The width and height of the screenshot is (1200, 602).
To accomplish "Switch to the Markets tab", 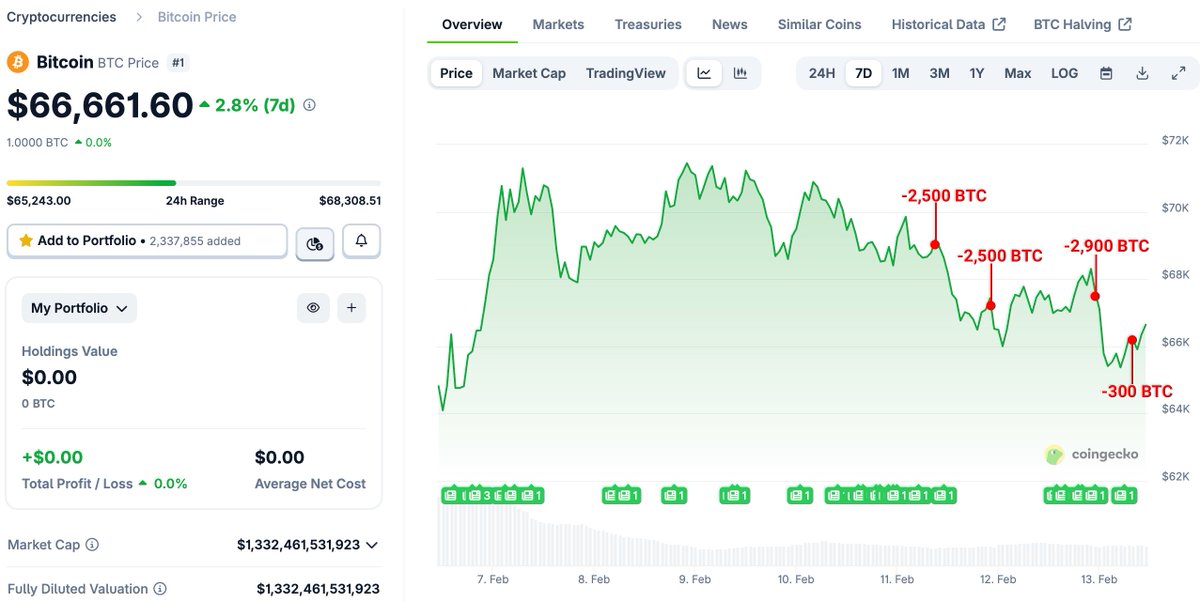I will coord(558,24).
